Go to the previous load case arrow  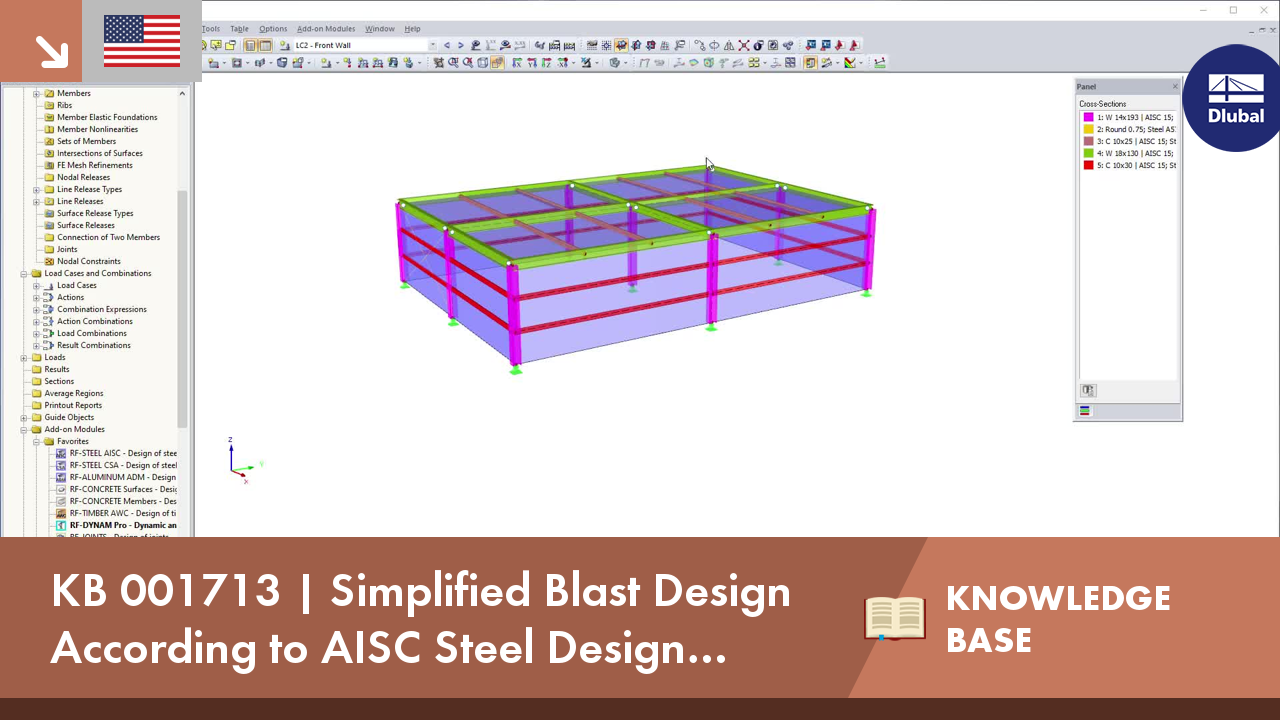pos(447,45)
